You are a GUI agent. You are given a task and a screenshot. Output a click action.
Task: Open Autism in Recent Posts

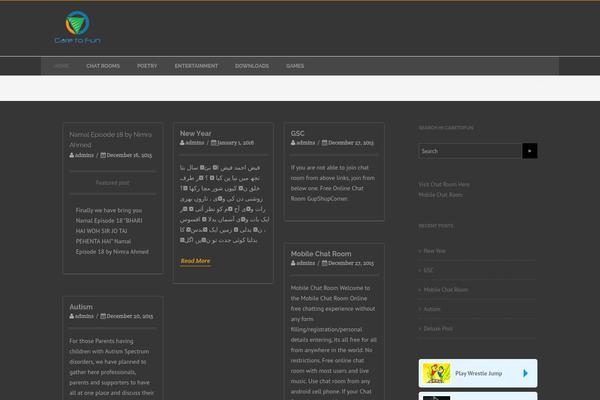432,309
